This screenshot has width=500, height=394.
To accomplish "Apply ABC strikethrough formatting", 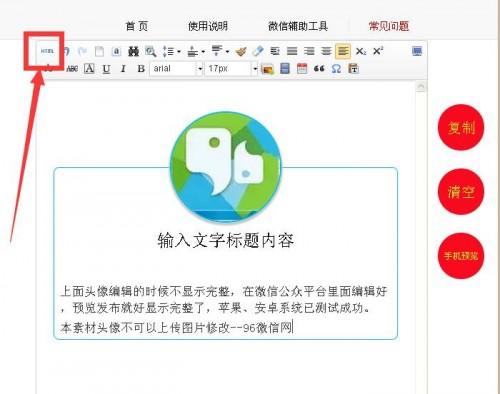I will coord(72,69).
